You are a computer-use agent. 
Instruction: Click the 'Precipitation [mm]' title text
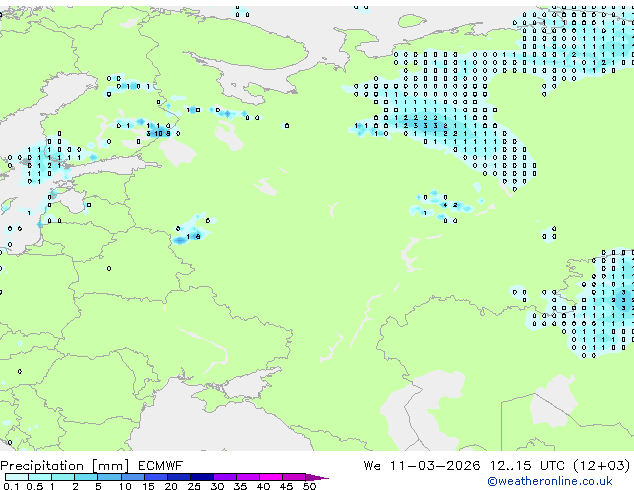65,466
